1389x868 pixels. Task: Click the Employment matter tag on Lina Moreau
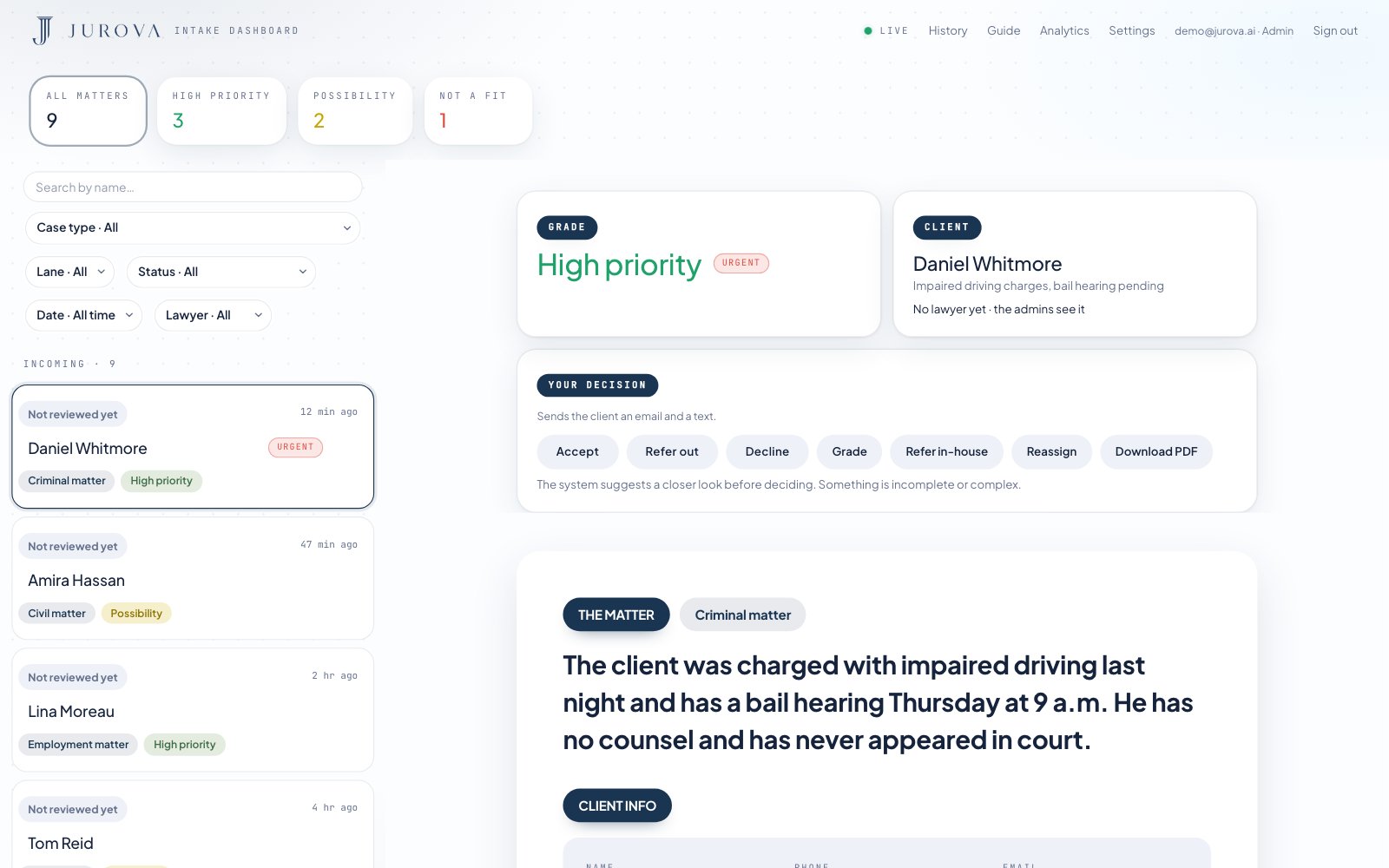coord(78,745)
